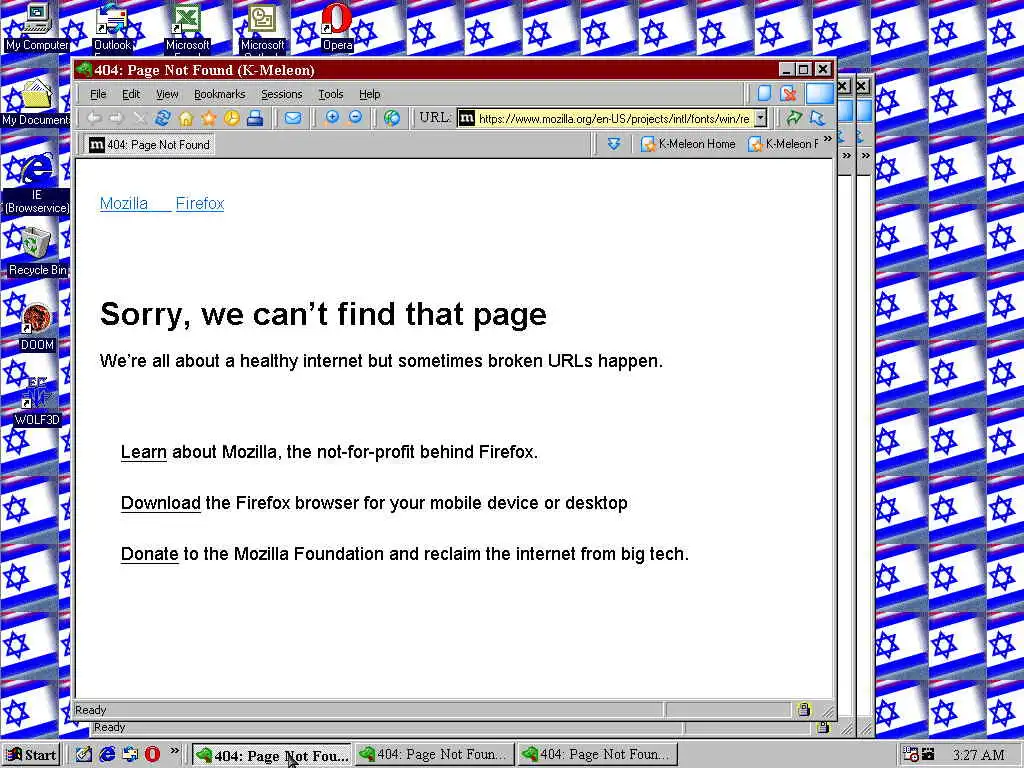The height and width of the screenshot is (768, 1024).
Task: Click the Donate link
Action: coord(150,554)
